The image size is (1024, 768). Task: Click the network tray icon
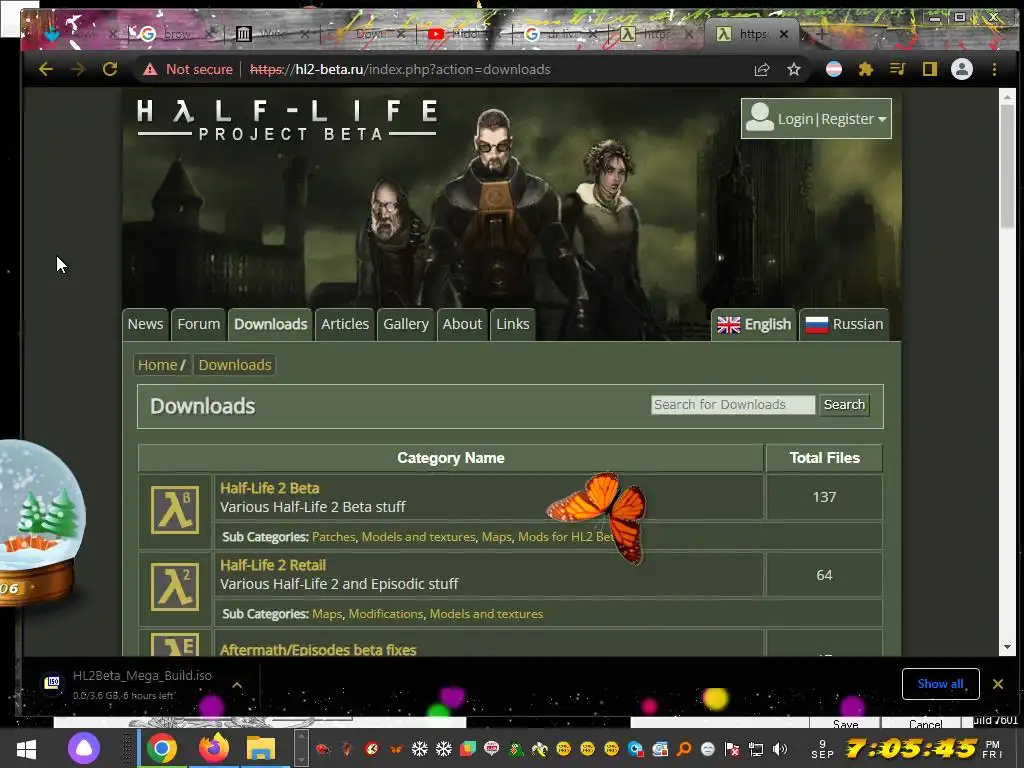(x=756, y=749)
